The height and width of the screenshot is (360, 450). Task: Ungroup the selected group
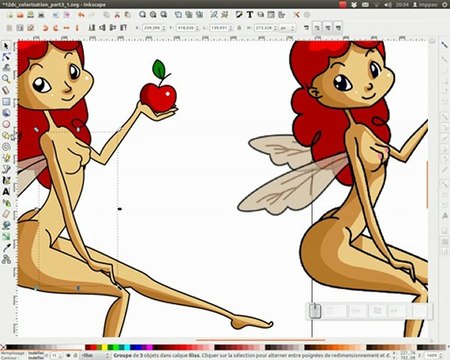[x=225, y=15]
